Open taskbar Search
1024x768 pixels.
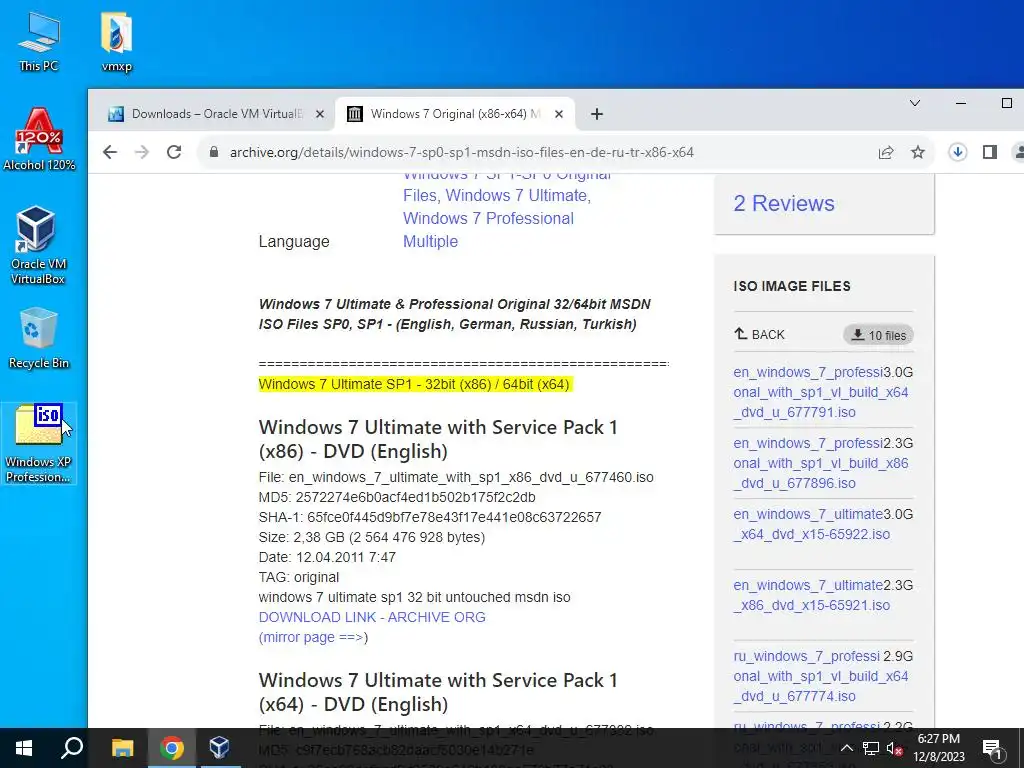pyautogui.click(x=72, y=748)
